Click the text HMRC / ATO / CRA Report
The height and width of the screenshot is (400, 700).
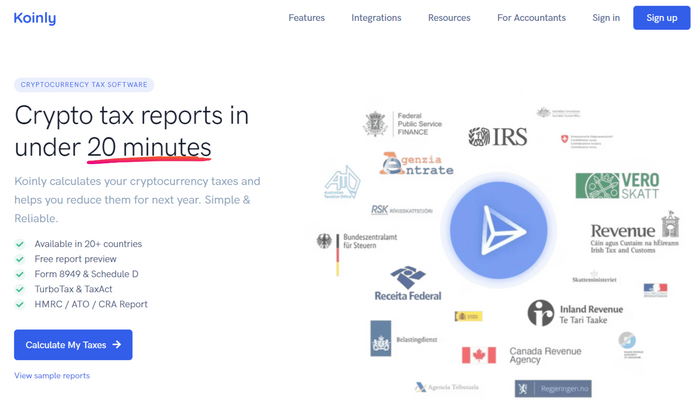[91, 304]
